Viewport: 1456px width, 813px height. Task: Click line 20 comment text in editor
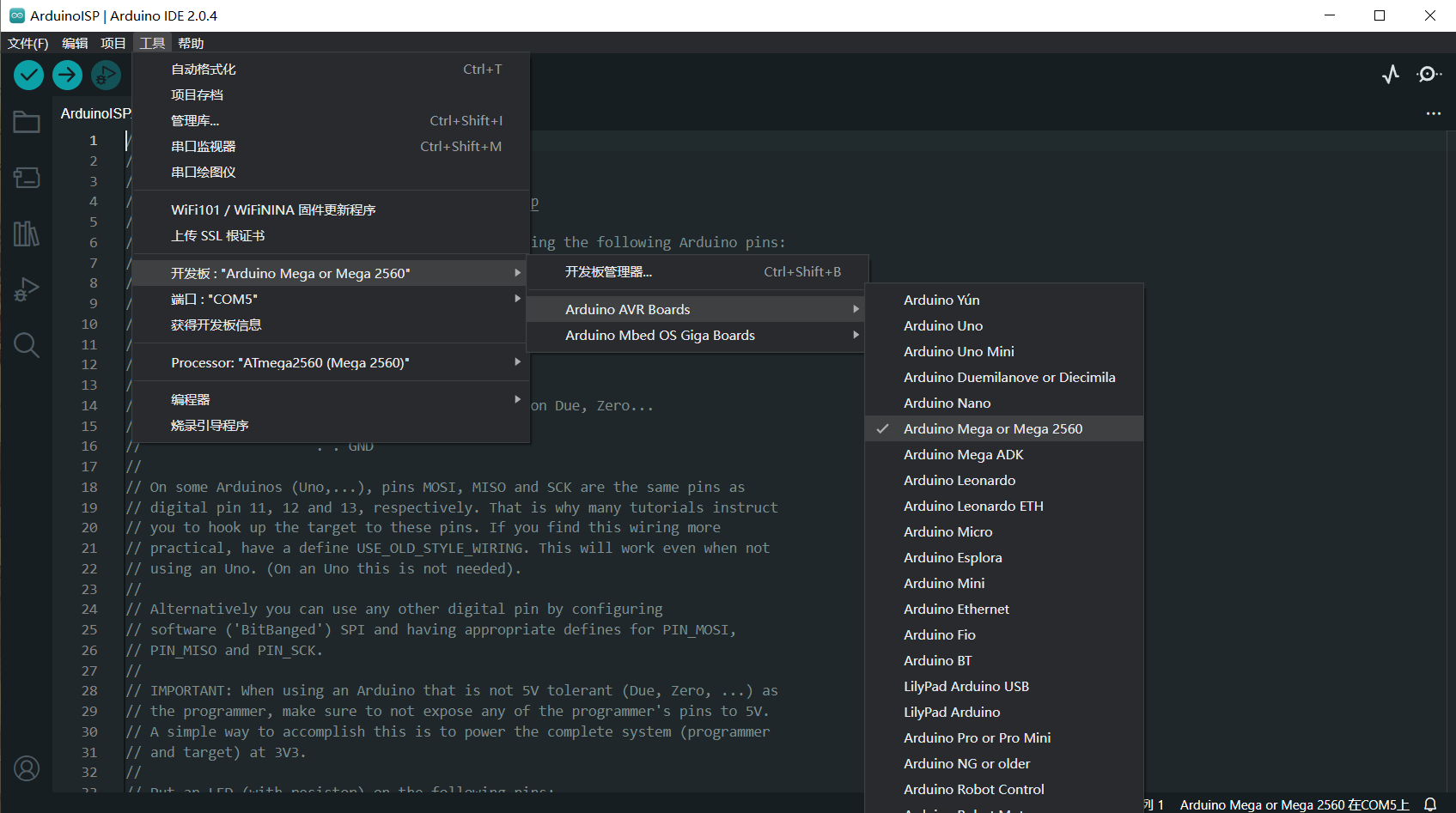[x=423, y=527]
